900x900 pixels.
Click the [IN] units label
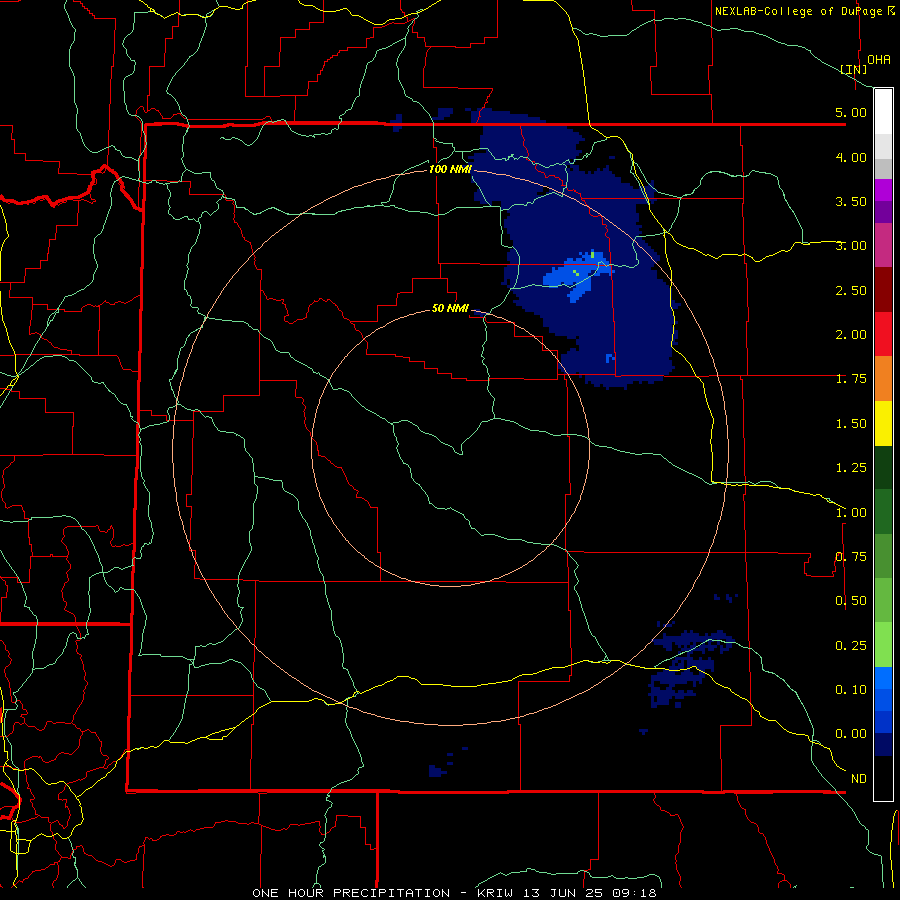pos(854,69)
